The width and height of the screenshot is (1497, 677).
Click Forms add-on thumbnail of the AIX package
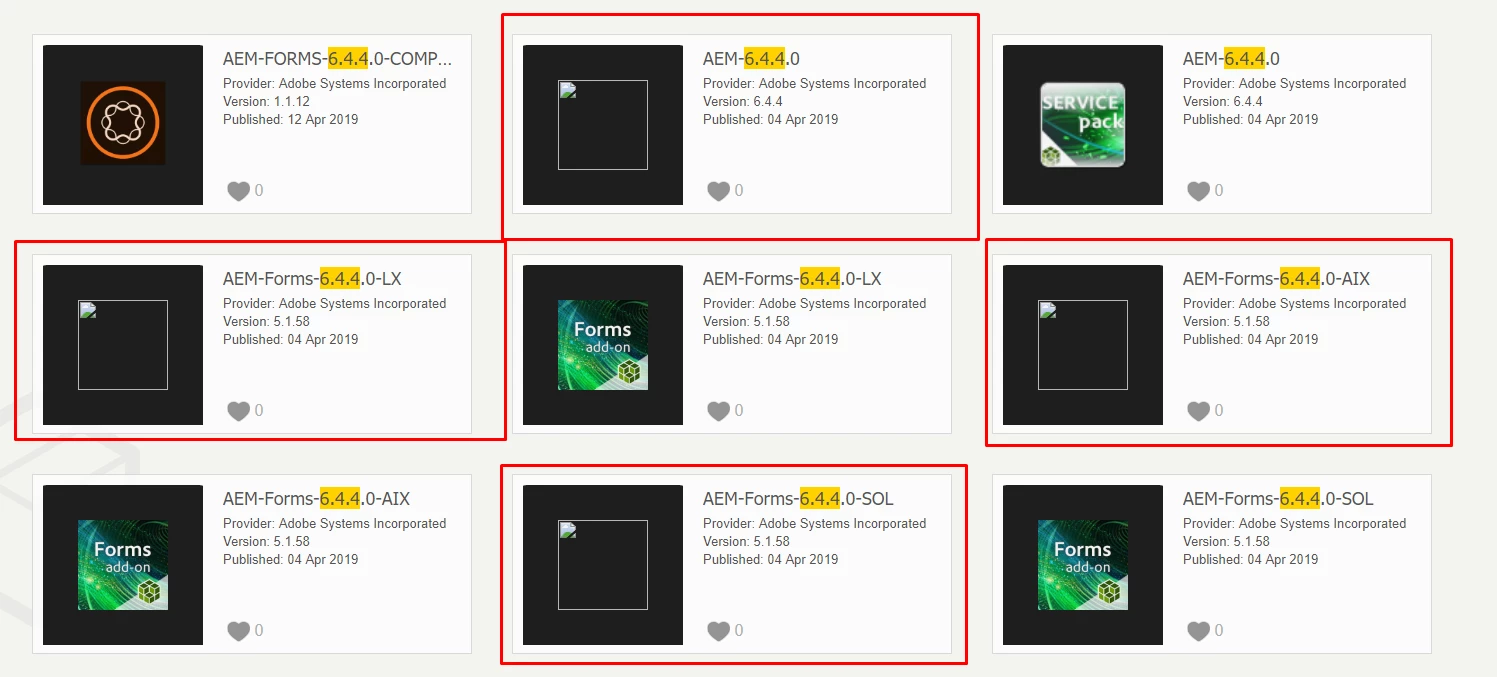123,565
